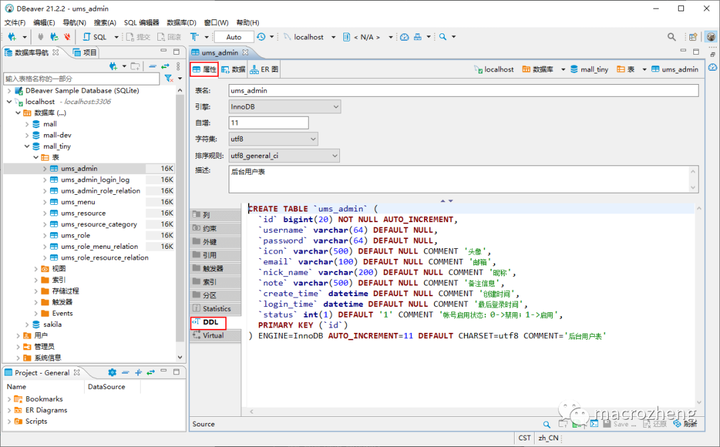This screenshot has width=720, height=447.
Task: Click the 表名 ums_admin name field
Action: coord(463,91)
